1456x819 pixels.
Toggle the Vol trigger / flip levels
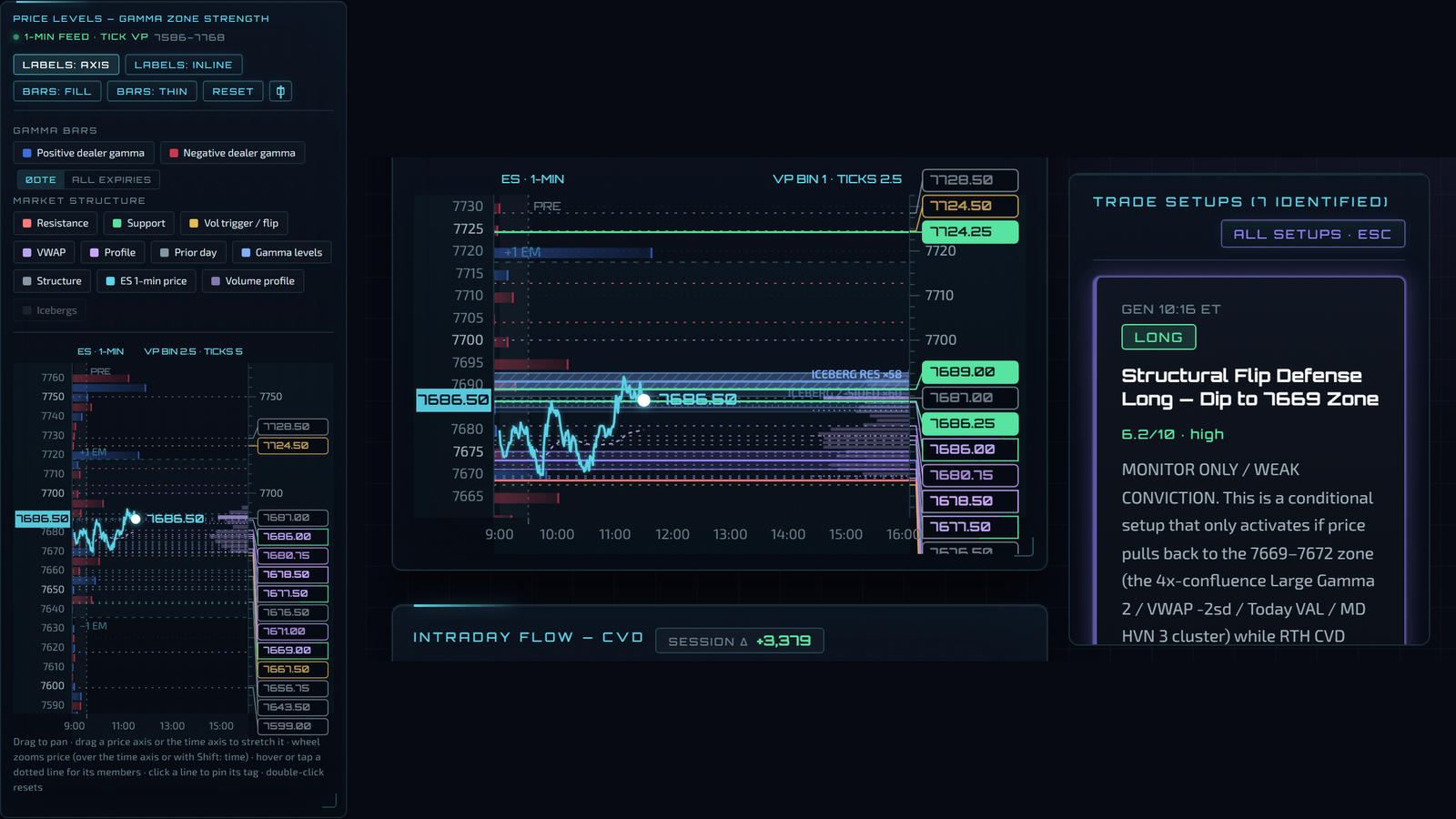[234, 223]
